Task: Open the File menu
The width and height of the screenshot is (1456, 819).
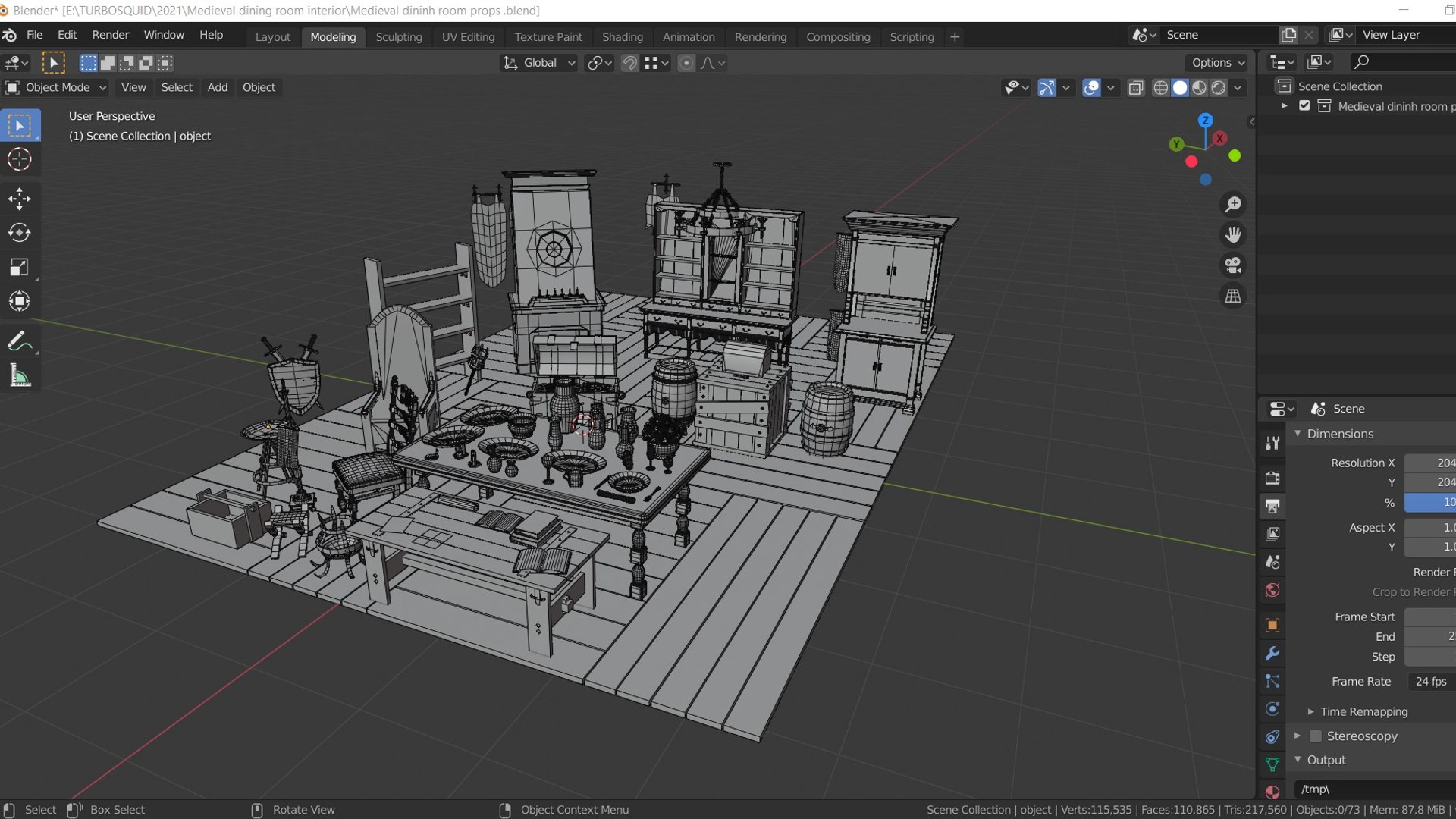Action: point(34,35)
